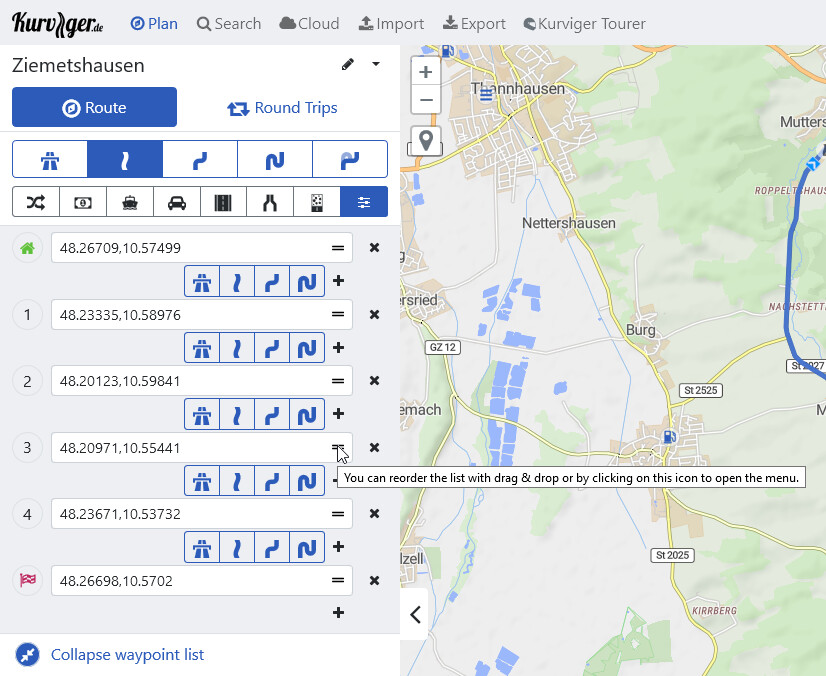Open reorder menu for waypoint 1
This screenshot has width=826, height=676.
338,314
